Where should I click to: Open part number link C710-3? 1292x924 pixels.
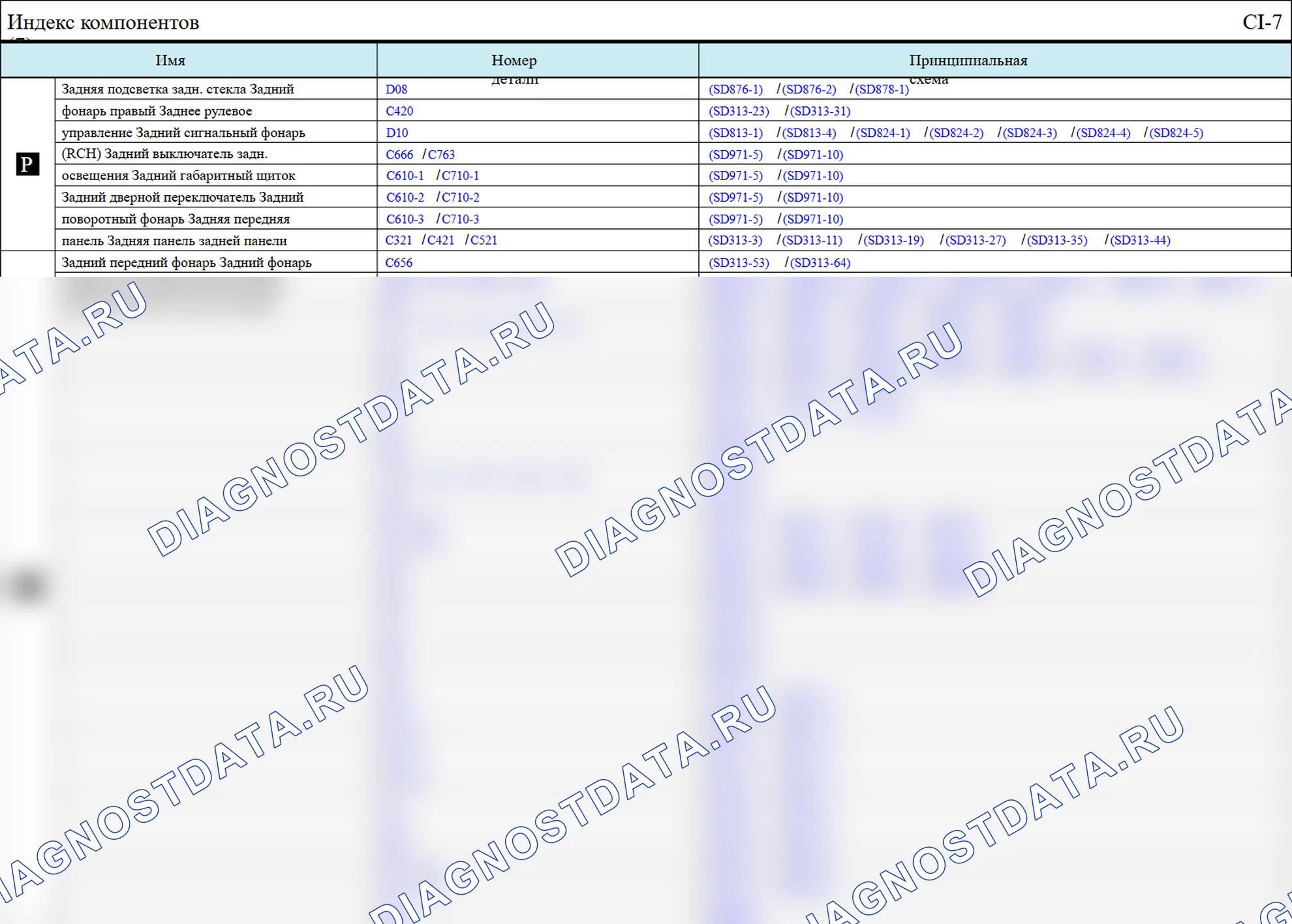[x=461, y=219]
